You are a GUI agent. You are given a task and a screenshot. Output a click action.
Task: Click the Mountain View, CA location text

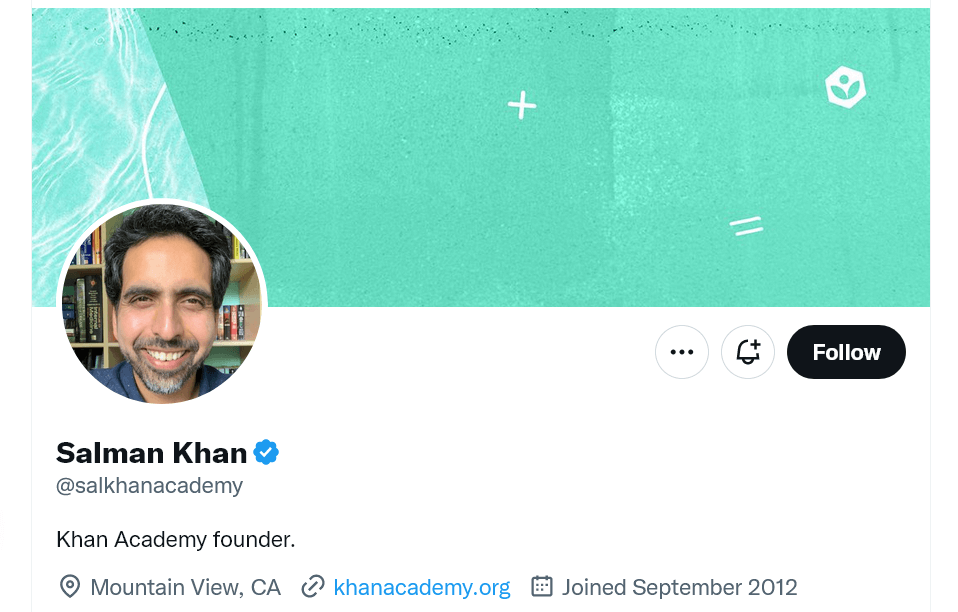point(186,587)
